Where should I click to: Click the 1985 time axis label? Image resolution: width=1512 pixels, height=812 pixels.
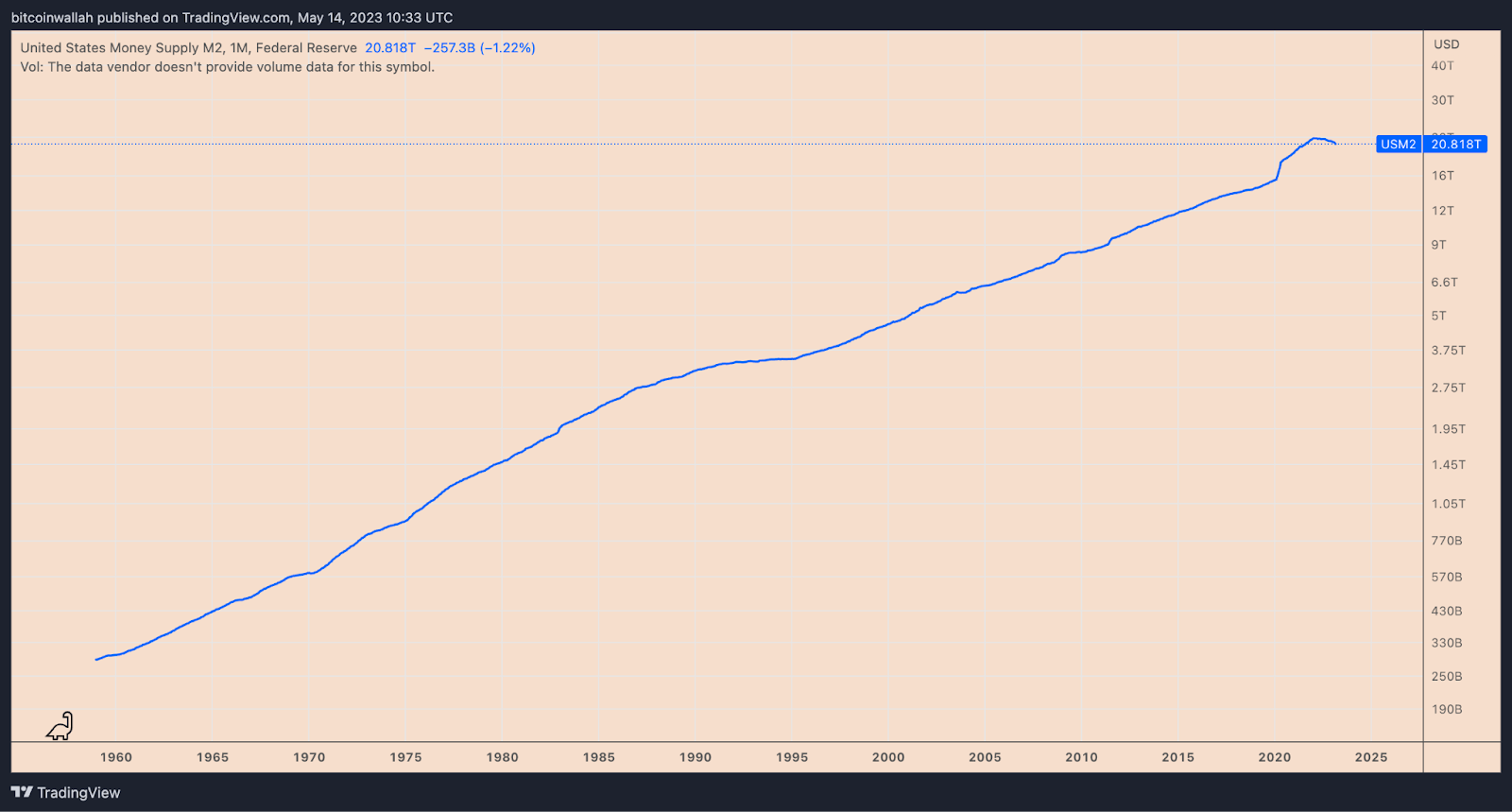[x=598, y=757]
